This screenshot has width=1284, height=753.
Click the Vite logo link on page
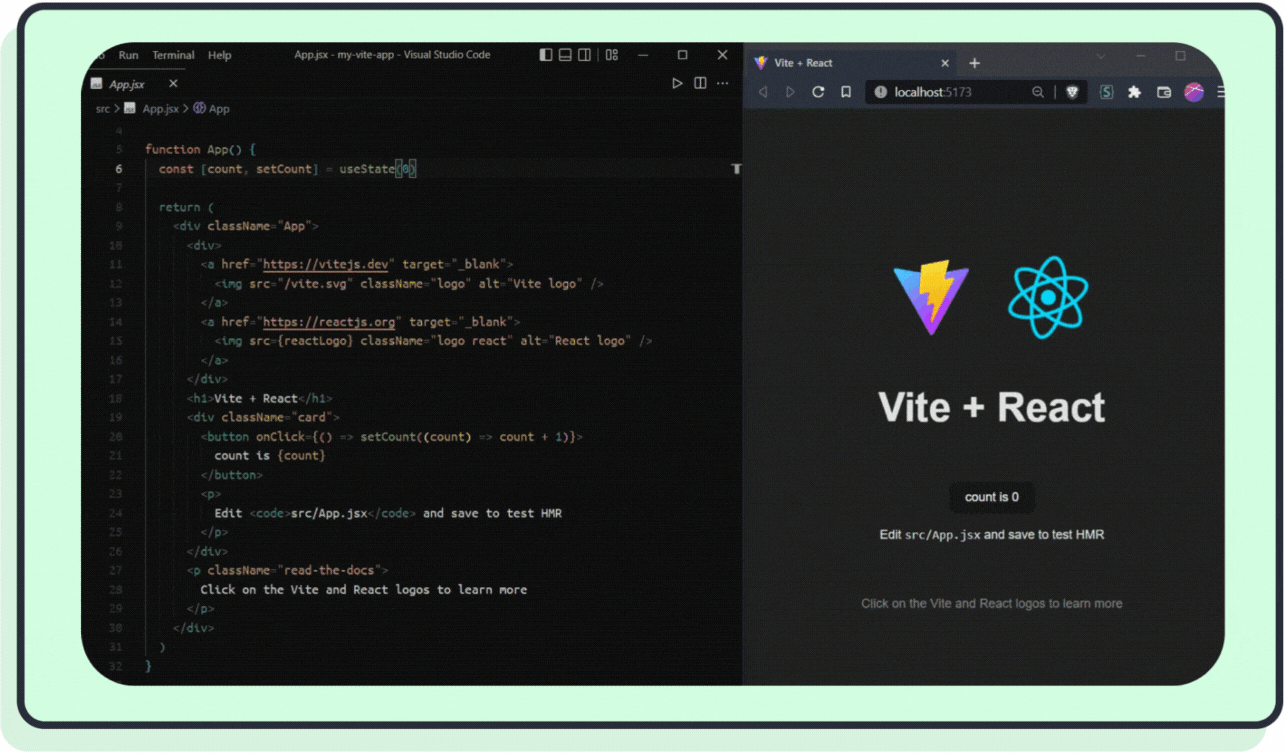pos(929,297)
